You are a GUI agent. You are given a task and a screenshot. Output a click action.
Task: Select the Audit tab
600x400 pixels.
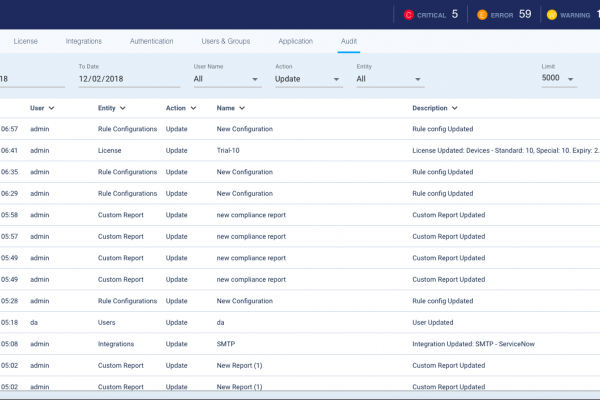[349, 41]
